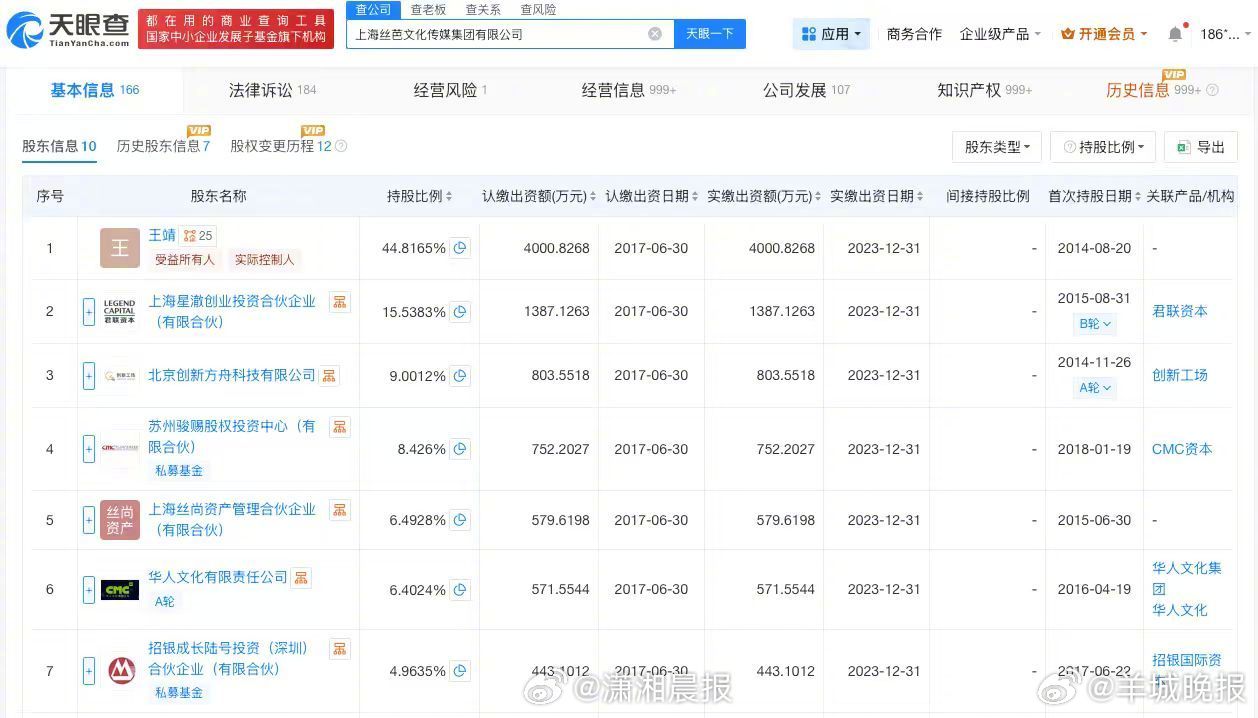
Task: Open the 法律诉讼 184 tab
Action: (272, 90)
